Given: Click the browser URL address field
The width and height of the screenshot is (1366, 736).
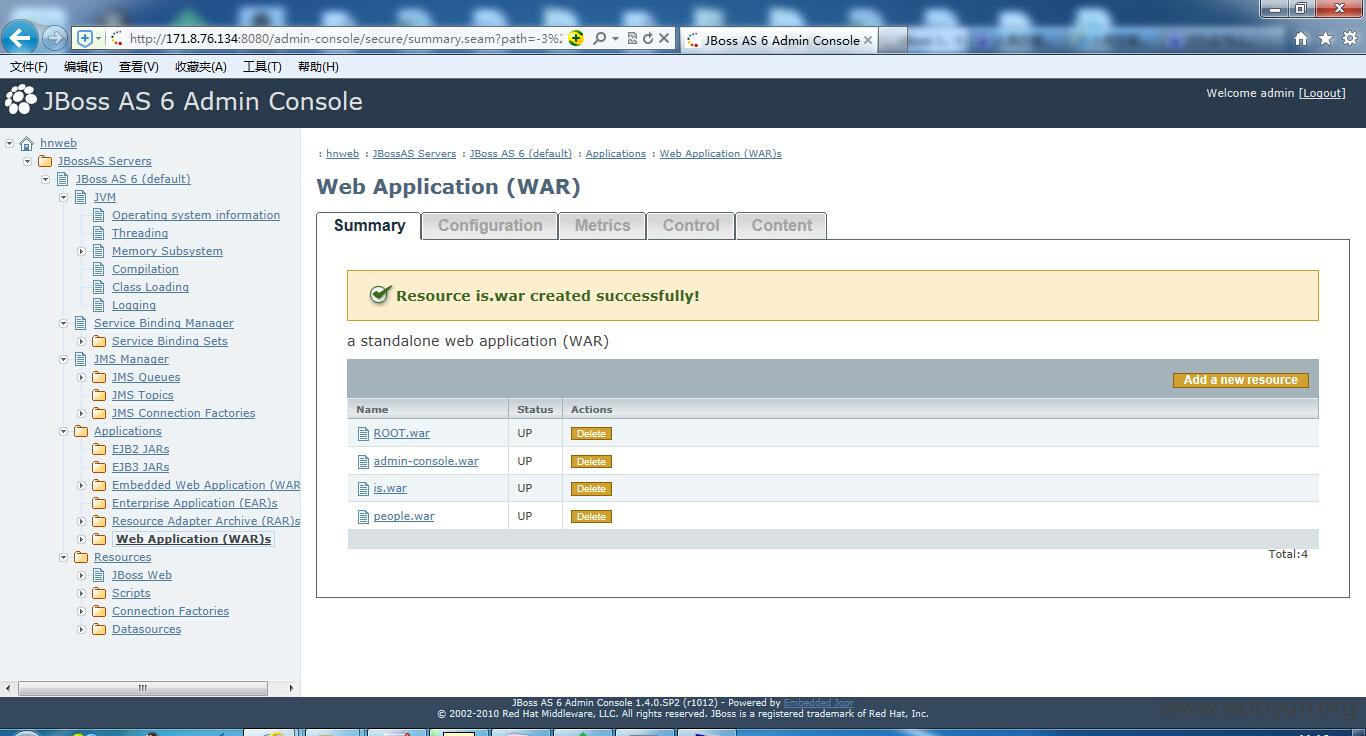Looking at the screenshot, I should (x=345, y=38).
